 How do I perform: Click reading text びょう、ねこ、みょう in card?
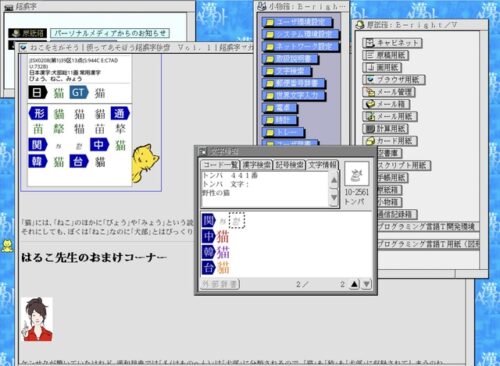tap(55, 79)
